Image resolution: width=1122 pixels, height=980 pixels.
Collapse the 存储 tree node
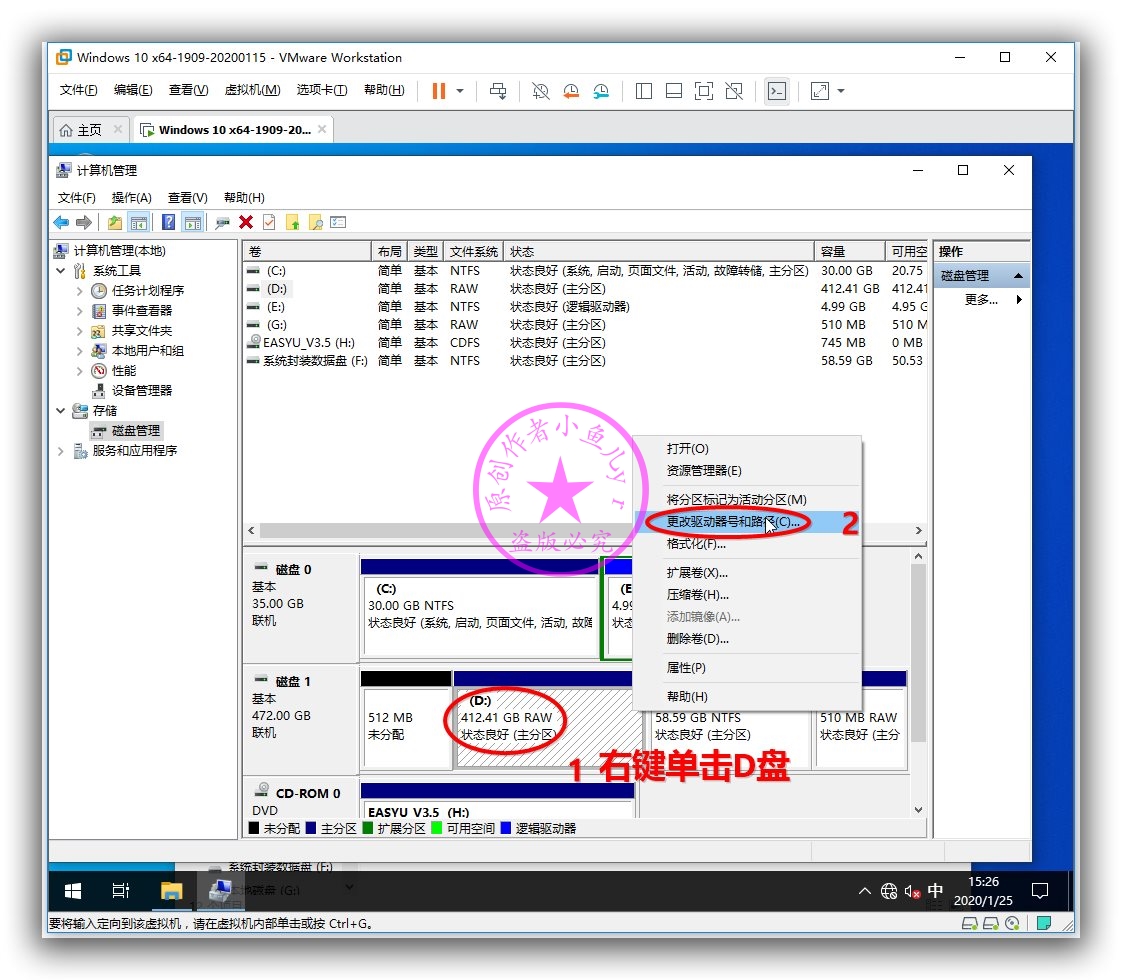[x=61, y=411]
